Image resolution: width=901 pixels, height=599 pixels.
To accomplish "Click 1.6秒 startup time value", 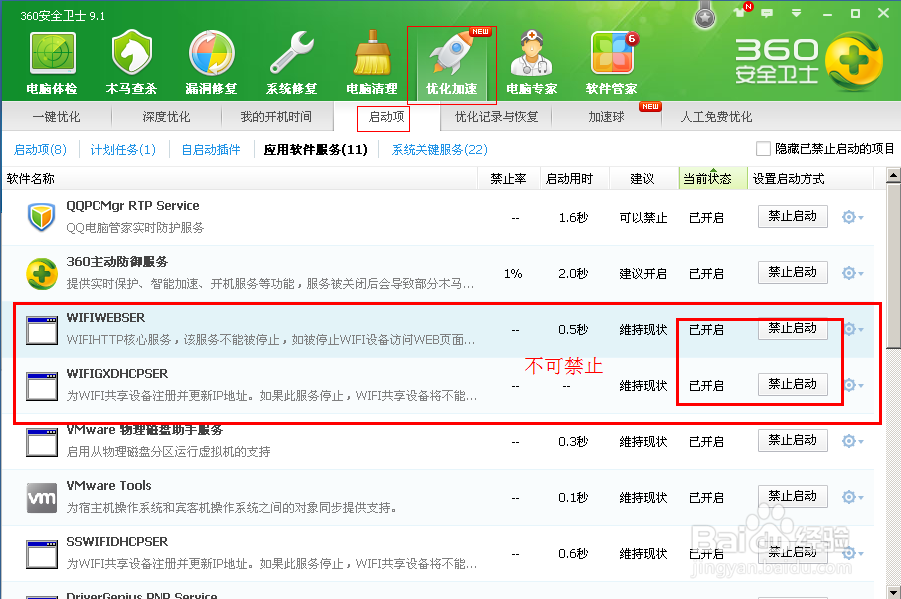I will (573, 217).
